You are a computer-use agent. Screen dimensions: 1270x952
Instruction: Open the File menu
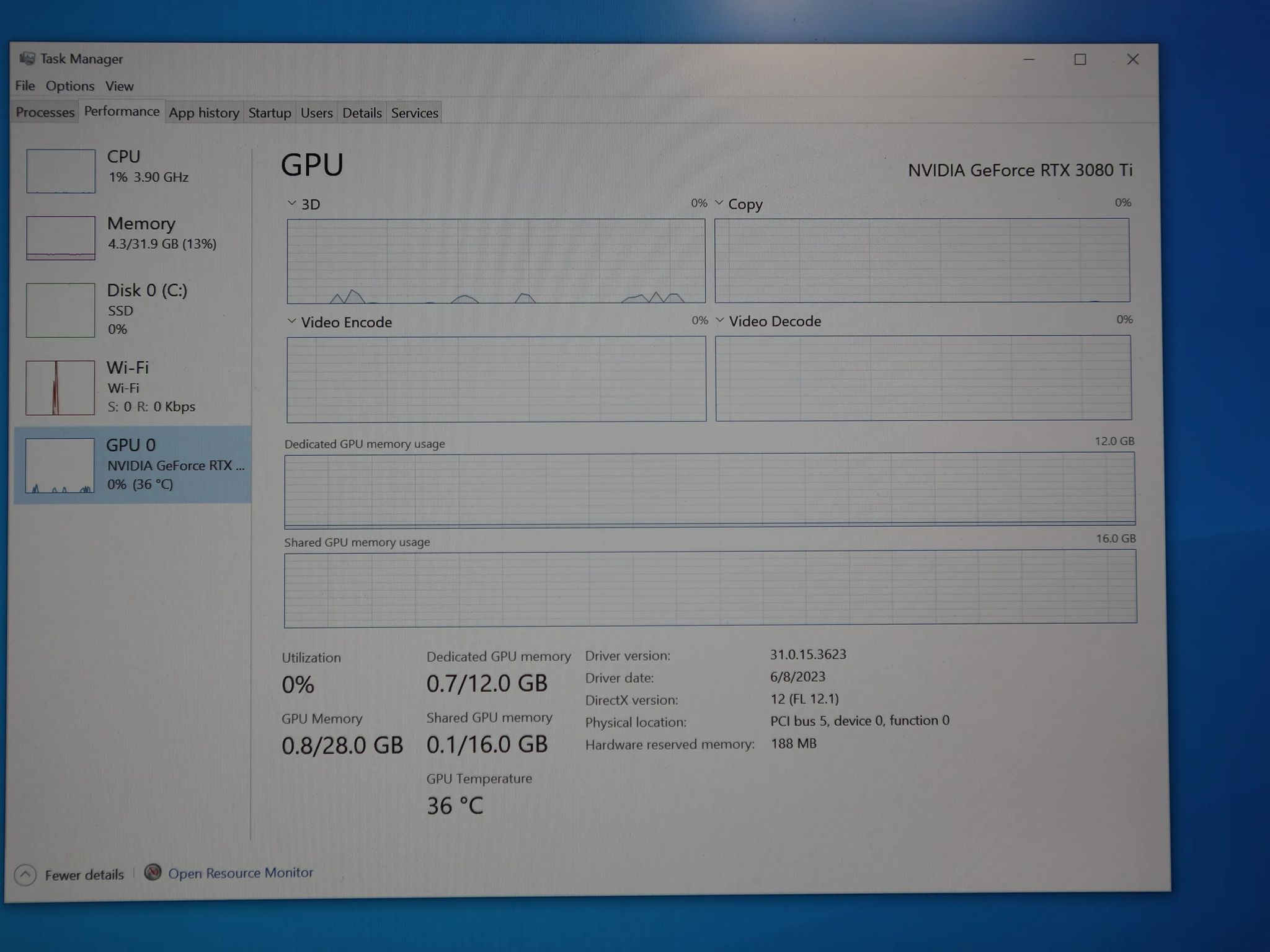coord(25,86)
